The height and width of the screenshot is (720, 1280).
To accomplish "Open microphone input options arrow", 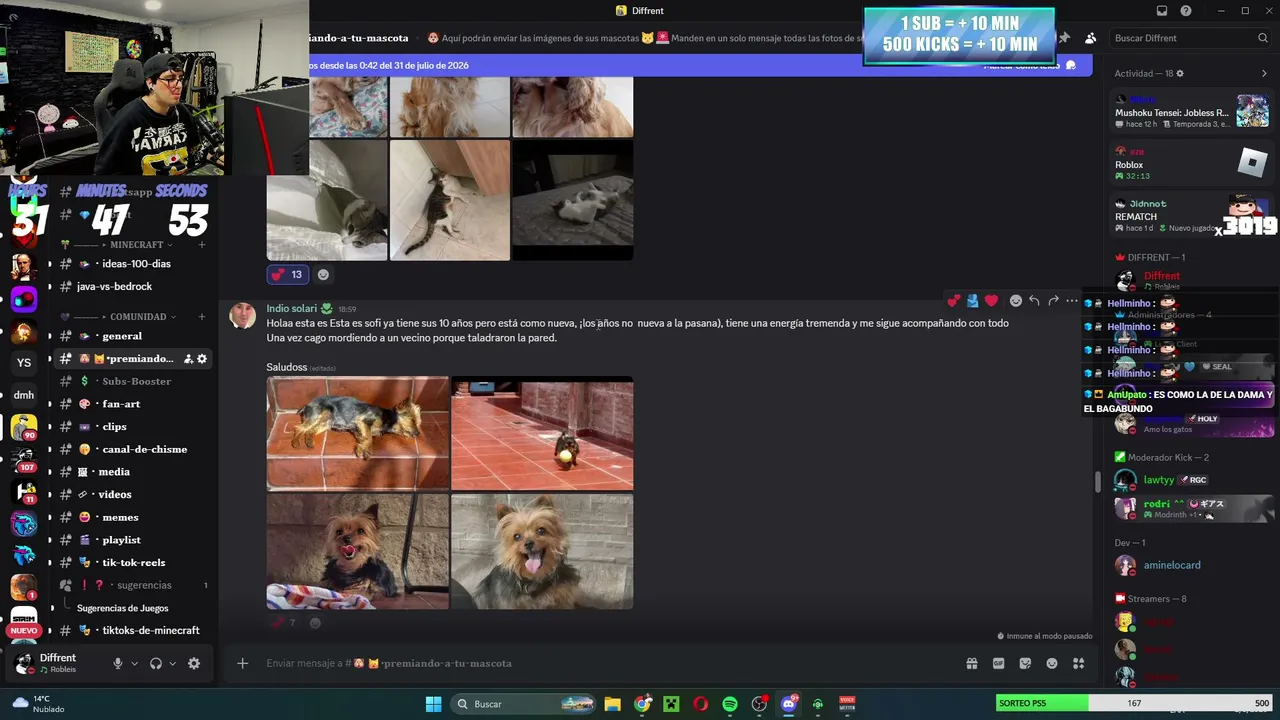I will click(134, 663).
